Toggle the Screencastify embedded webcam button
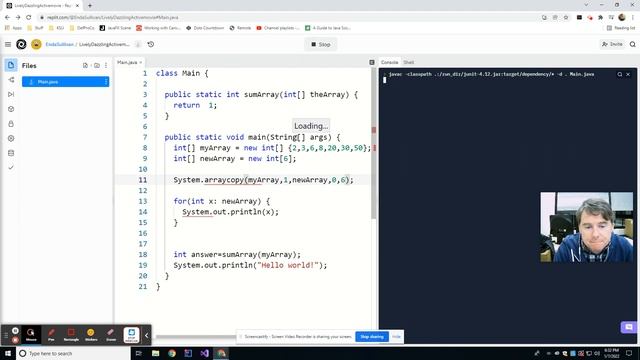The width and height of the screenshot is (640, 360). click(131, 335)
